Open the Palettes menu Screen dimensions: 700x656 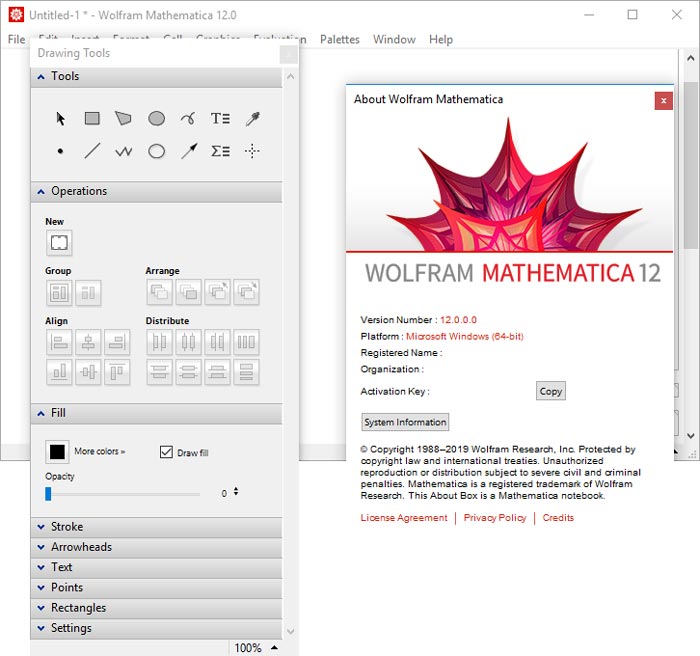pyautogui.click(x=340, y=39)
